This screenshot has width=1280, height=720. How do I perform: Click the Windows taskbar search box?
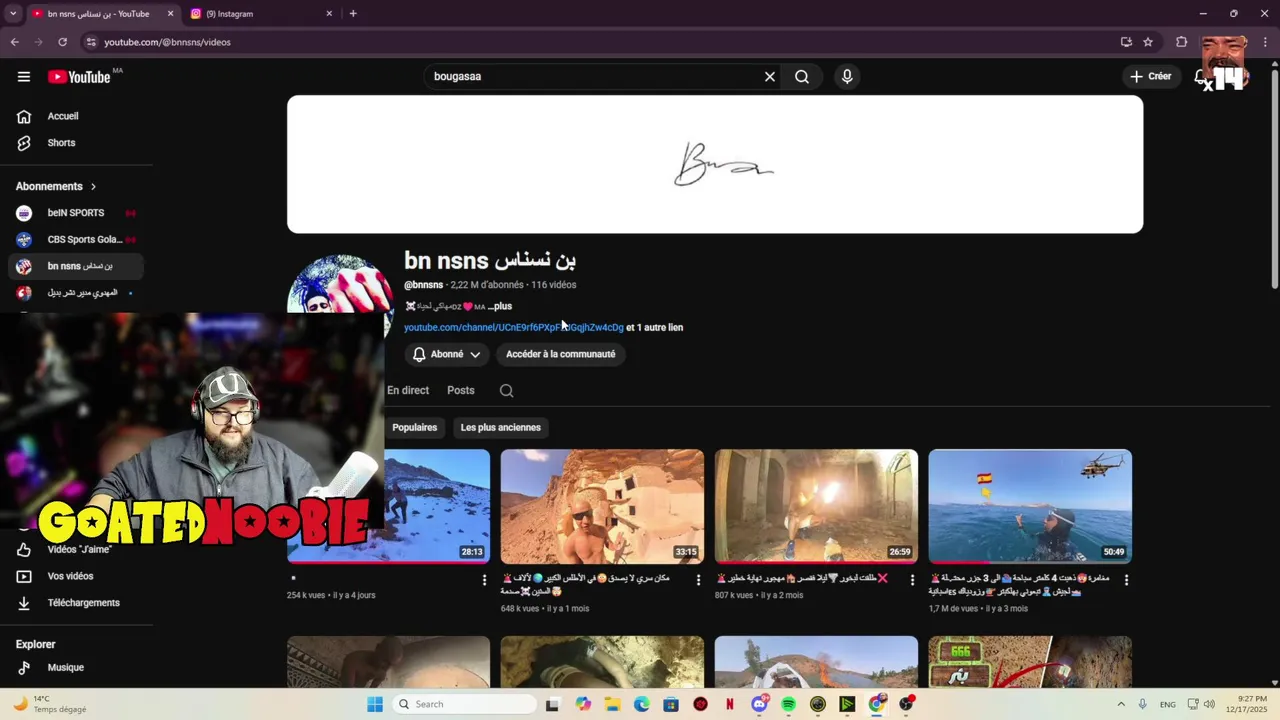(464, 704)
